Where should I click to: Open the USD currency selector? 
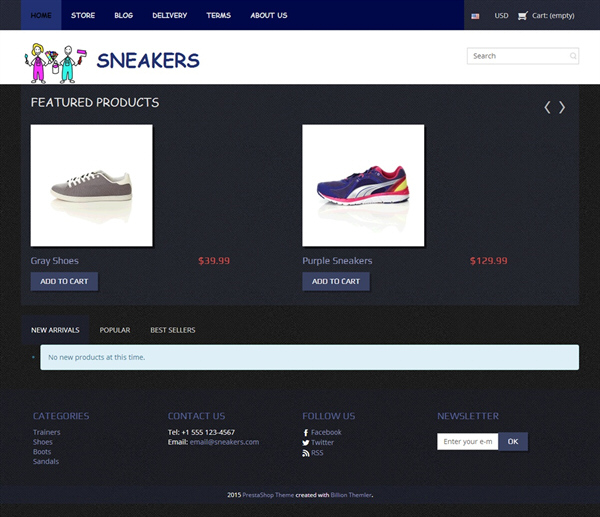(501, 16)
